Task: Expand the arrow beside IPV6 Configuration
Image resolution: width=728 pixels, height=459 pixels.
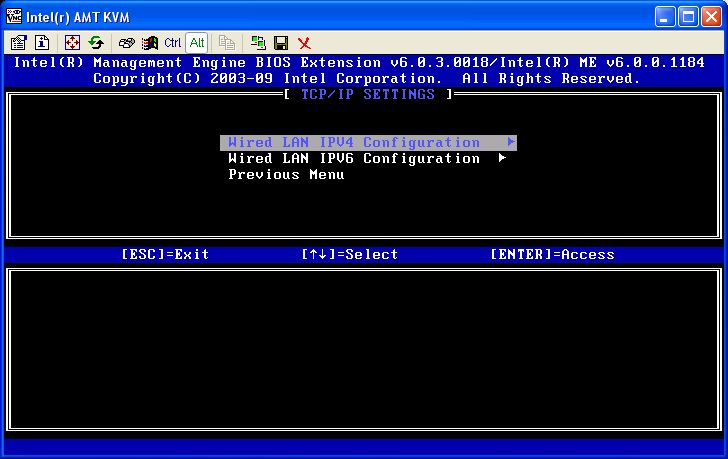Action: pyautogui.click(x=502, y=159)
